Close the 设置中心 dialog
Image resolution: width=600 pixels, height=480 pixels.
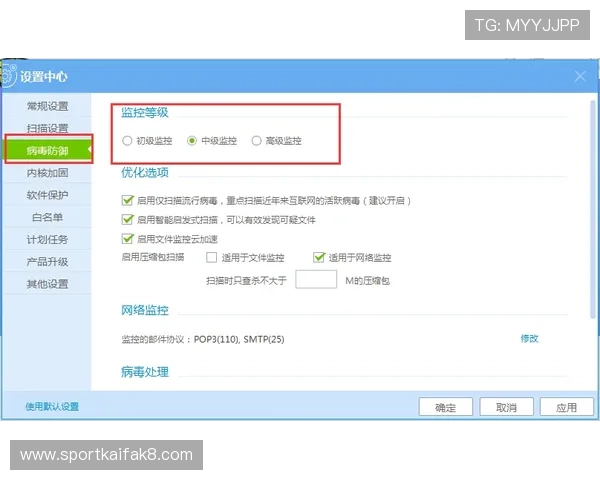click(580, 76)
